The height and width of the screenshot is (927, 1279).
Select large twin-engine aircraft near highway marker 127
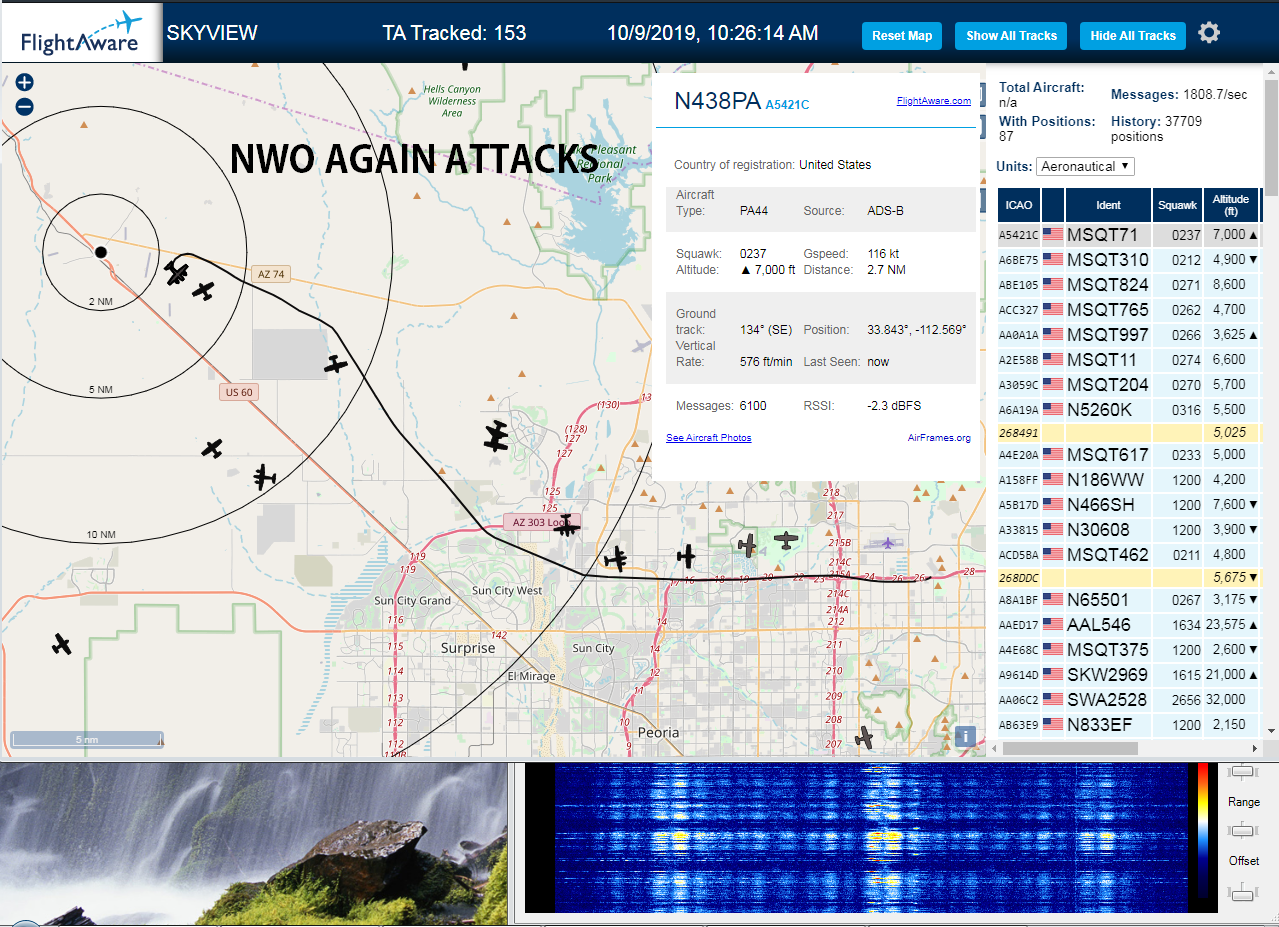tap(497, 436)
